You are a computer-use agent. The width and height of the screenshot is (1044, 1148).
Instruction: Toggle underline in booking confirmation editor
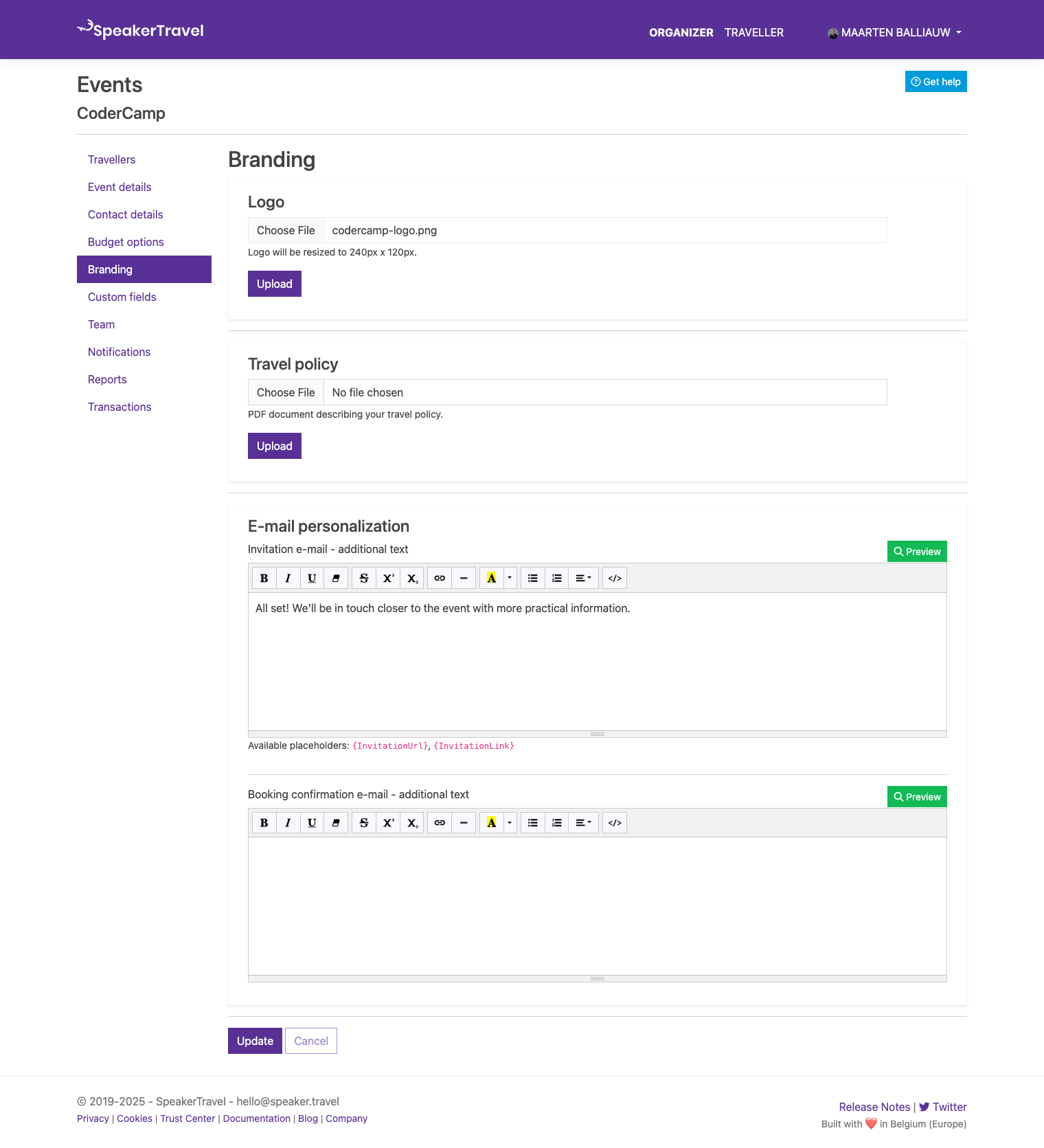pos(312,823)
